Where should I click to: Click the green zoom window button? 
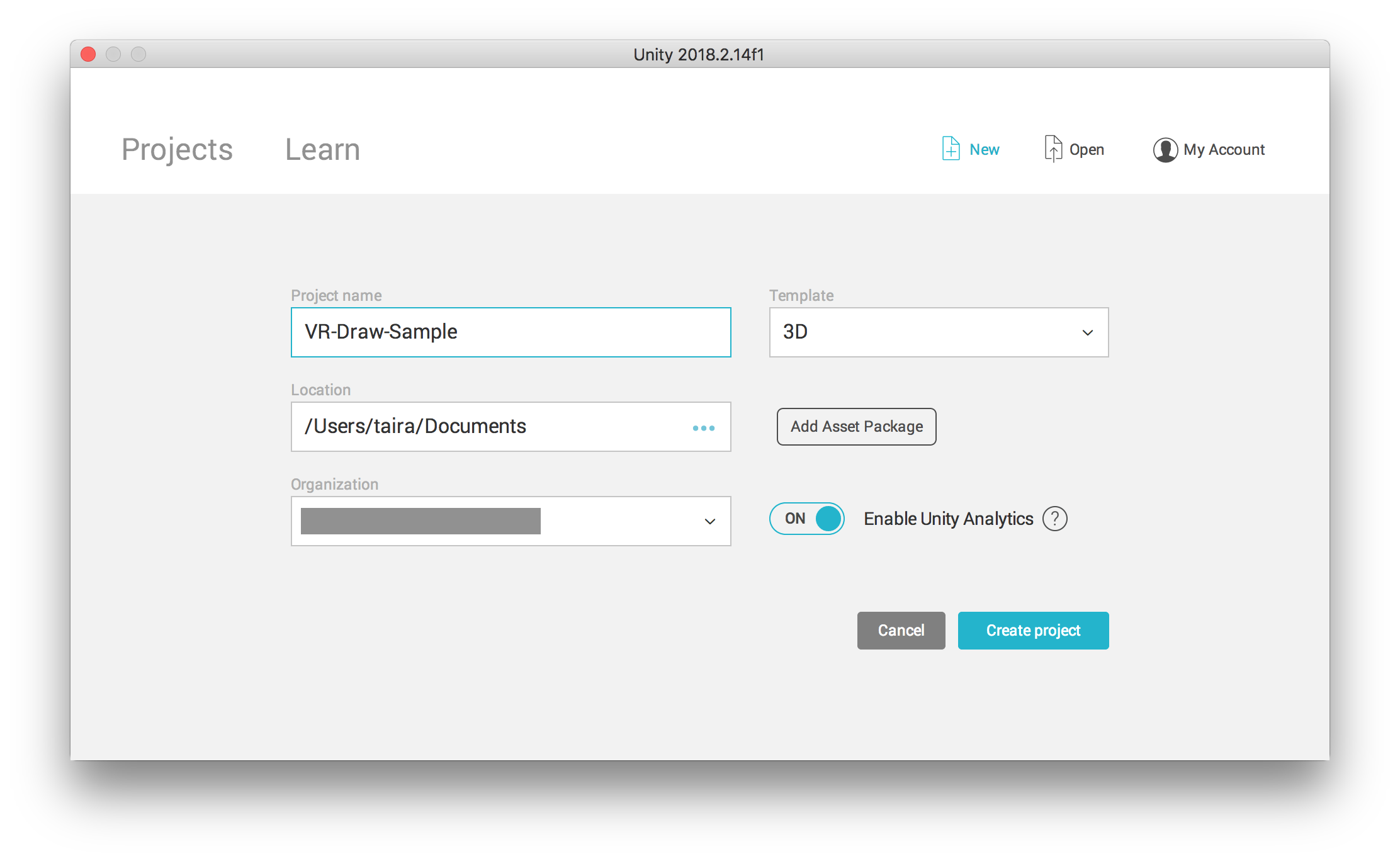tap(138, 55)
